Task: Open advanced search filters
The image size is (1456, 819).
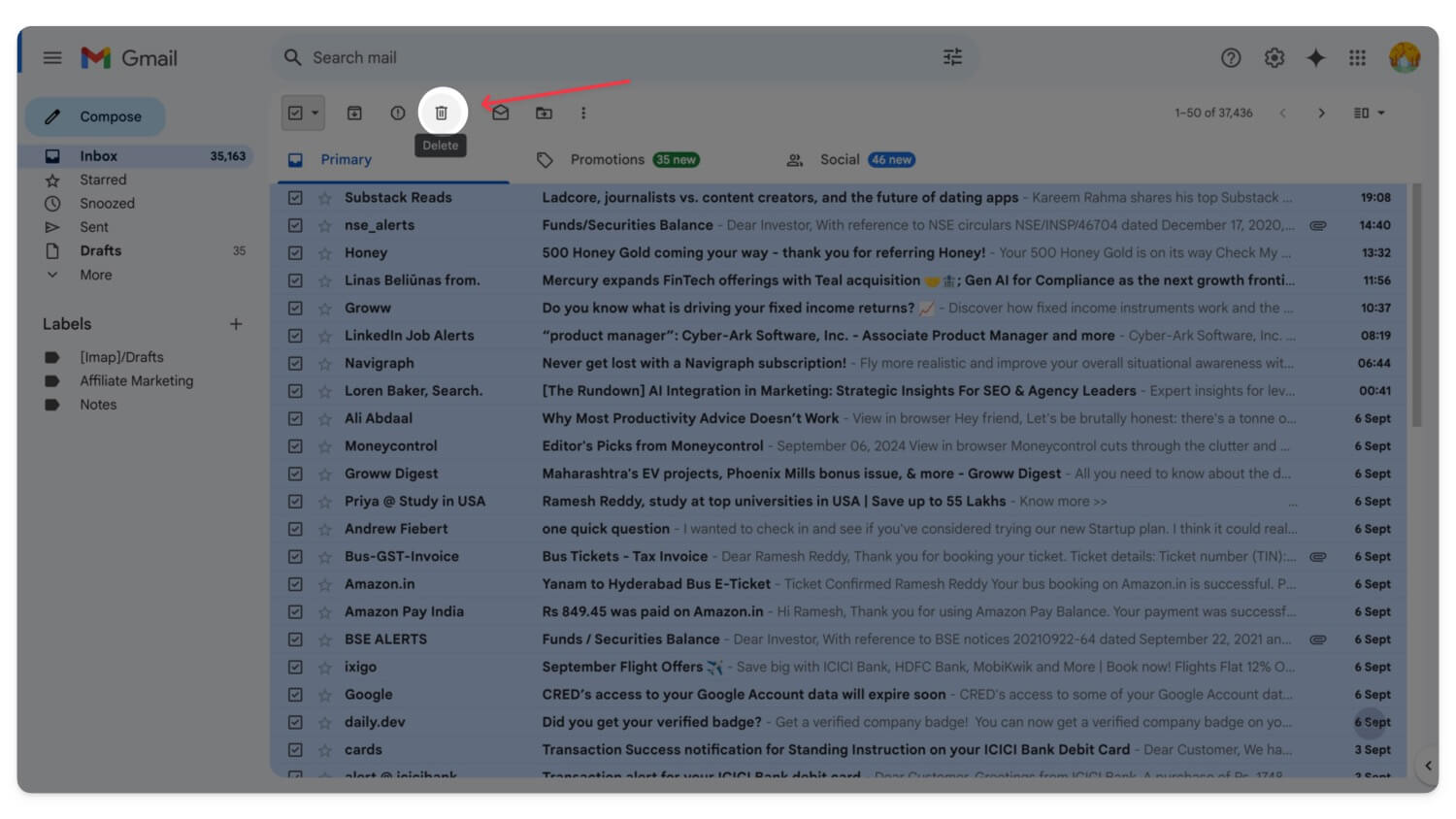Action: coord(951,57)
